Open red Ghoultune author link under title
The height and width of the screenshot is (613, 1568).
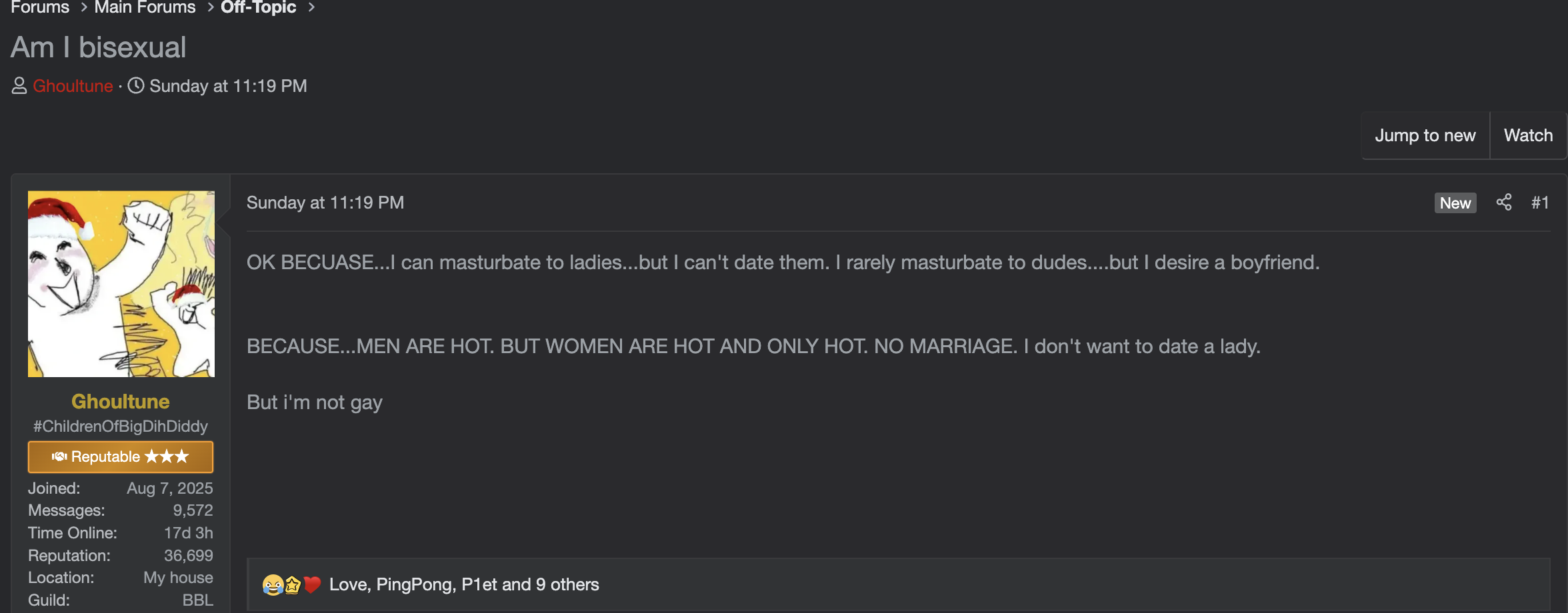tap(73, 86)
